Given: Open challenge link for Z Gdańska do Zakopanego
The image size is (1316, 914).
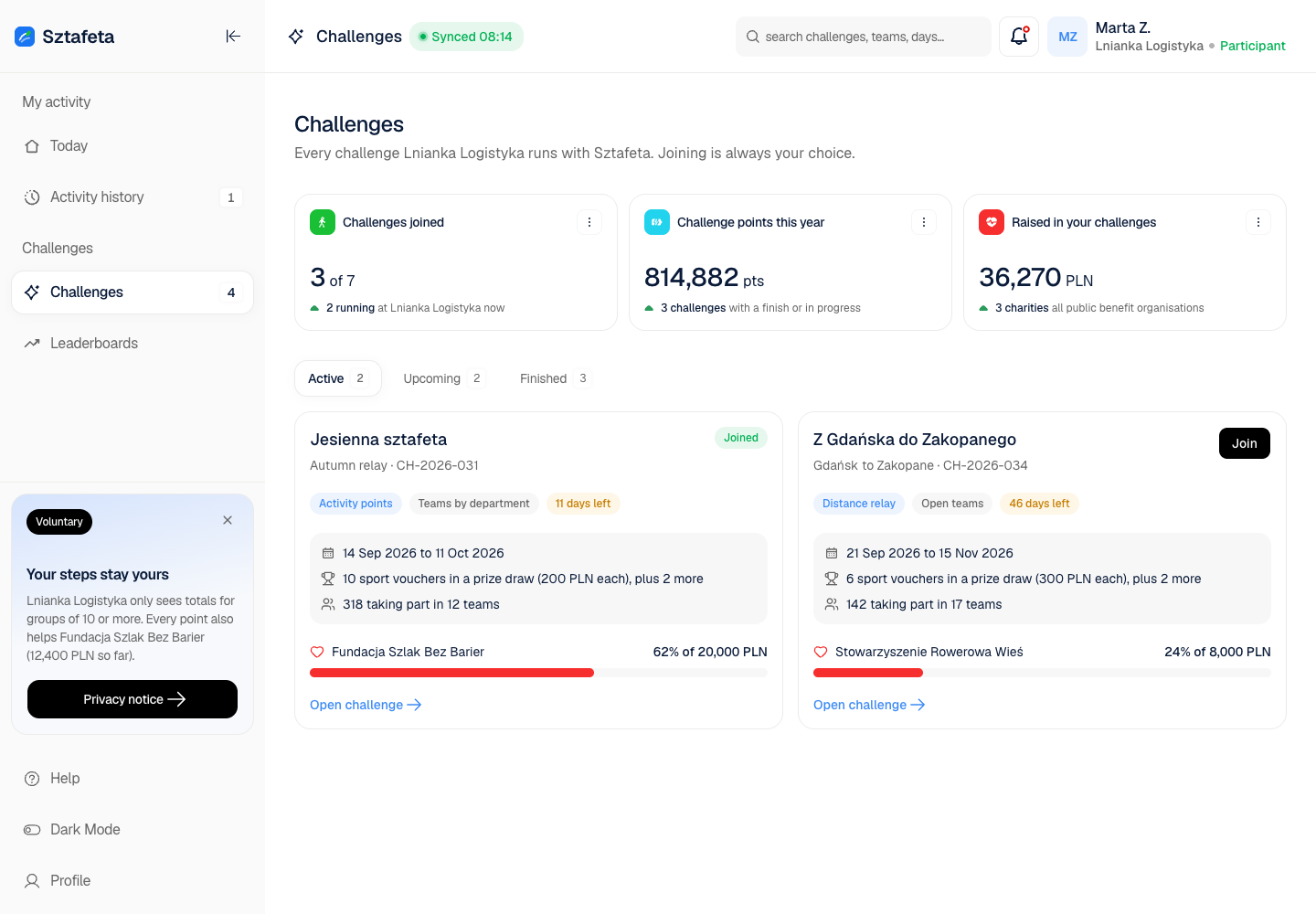Looking at the screenshot, I should coord(869,705).
